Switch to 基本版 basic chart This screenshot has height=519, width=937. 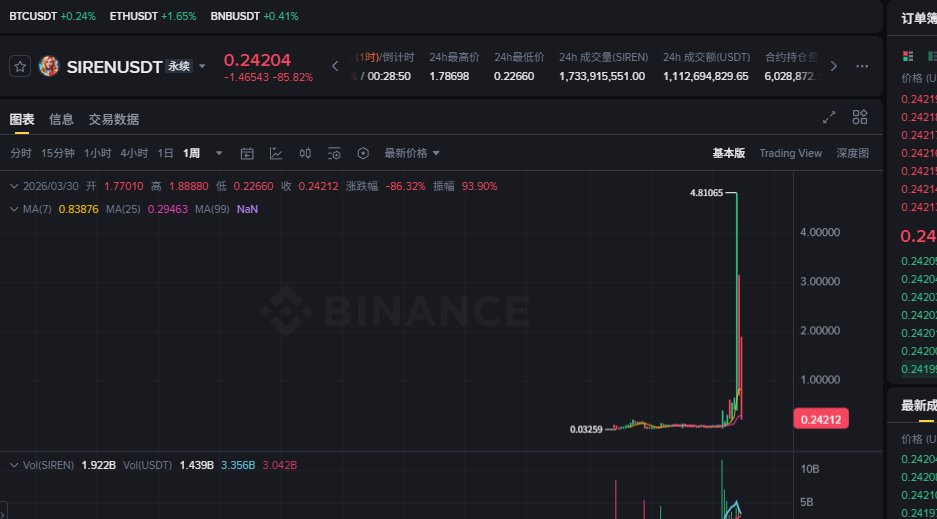(728, 153)
